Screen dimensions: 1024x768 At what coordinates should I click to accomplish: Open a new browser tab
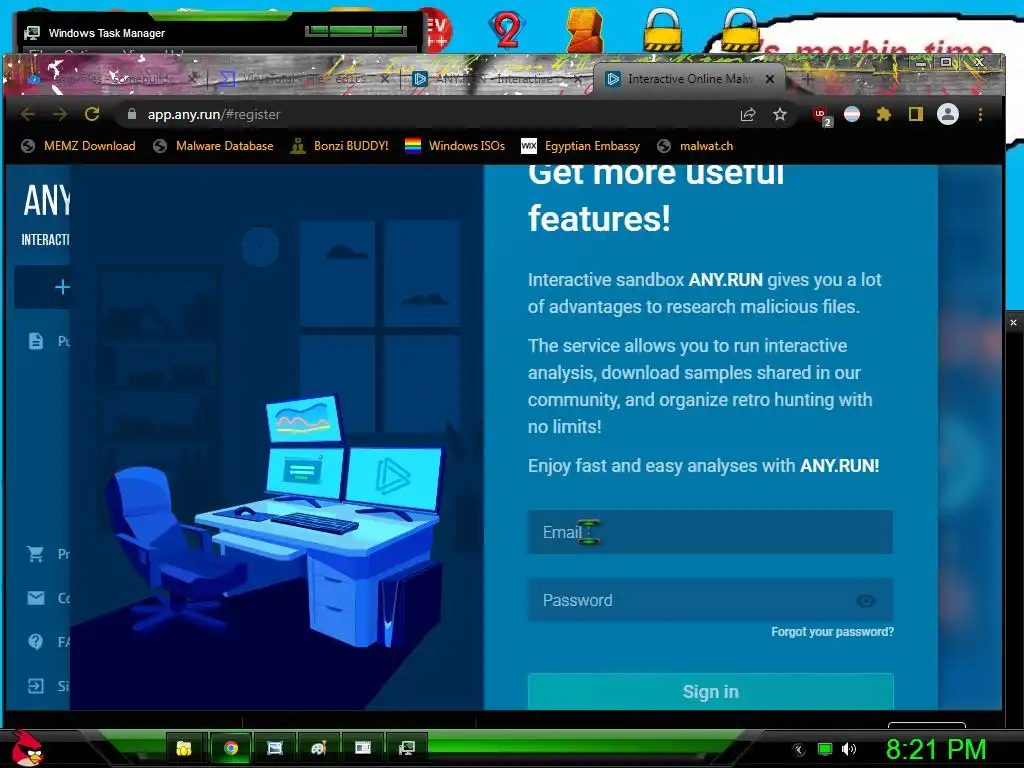point(807,79)
